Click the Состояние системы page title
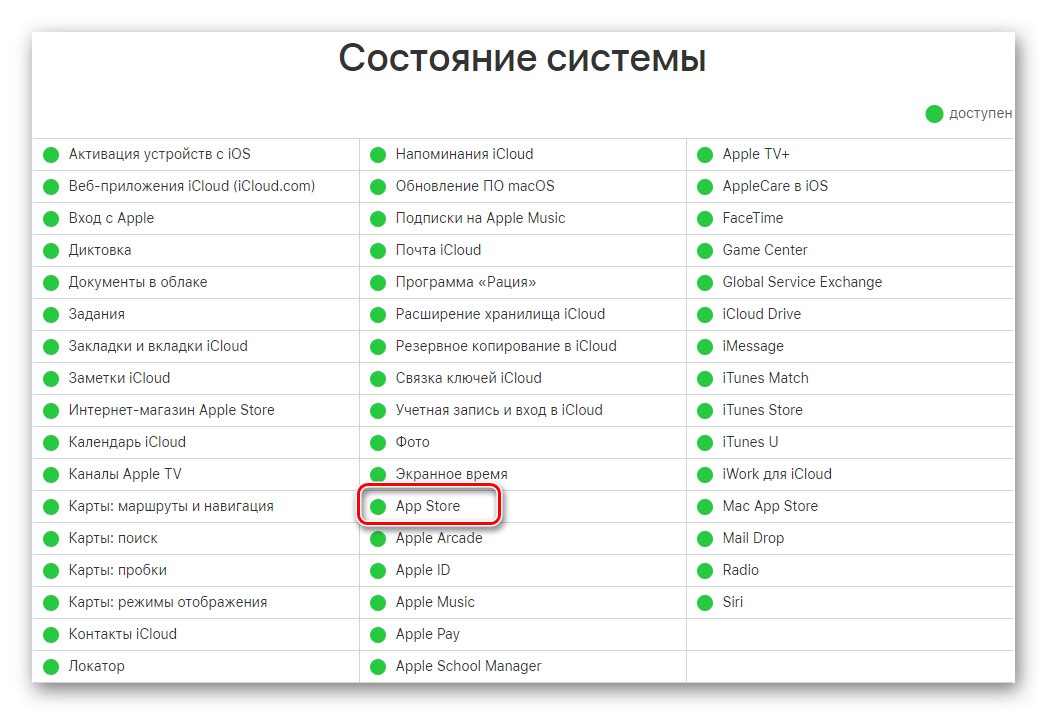The height and width of the screenshot is (715, 1047). click(523, 58)
